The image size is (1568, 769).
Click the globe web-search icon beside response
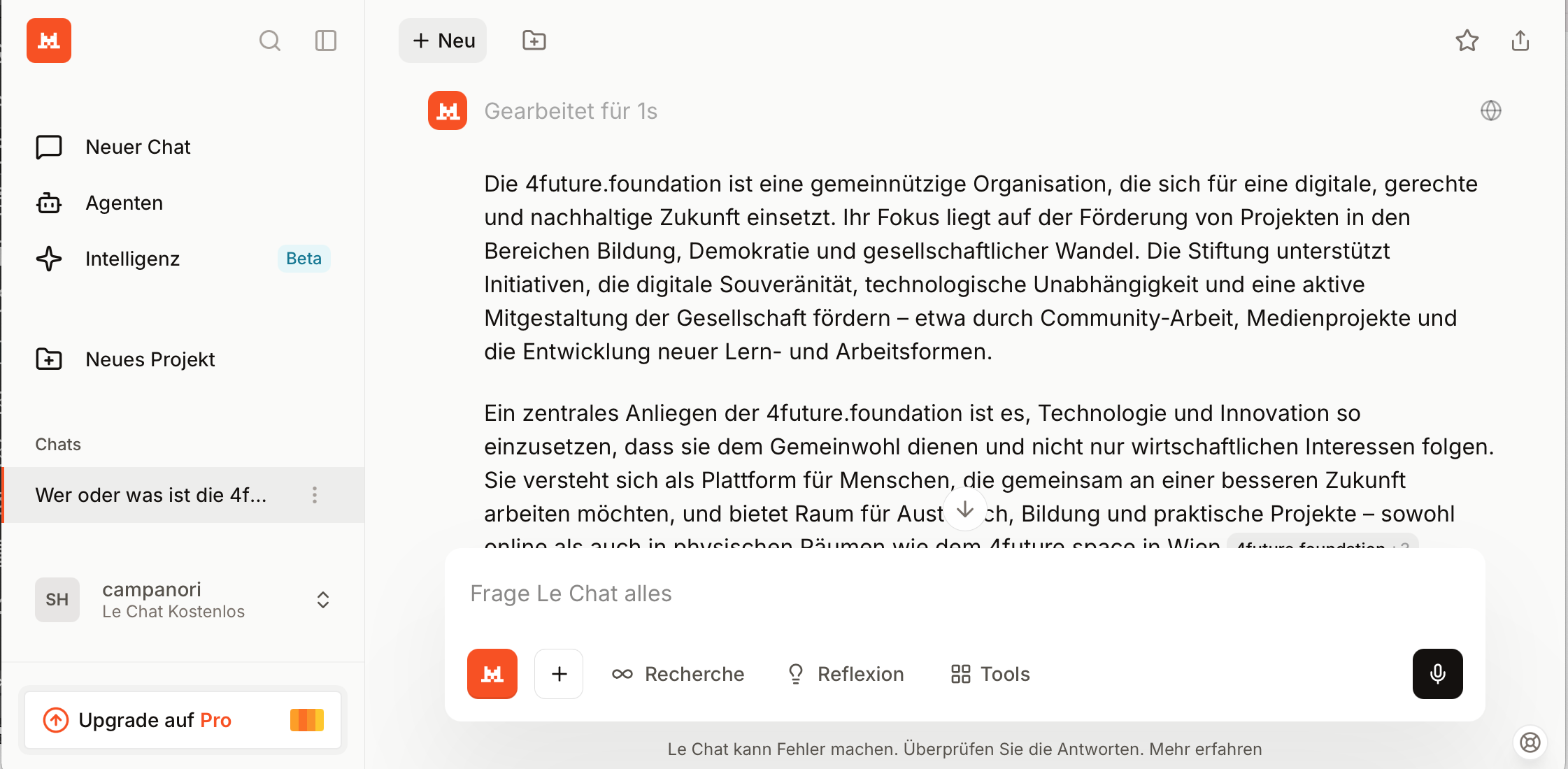(x=1490, y=110)
